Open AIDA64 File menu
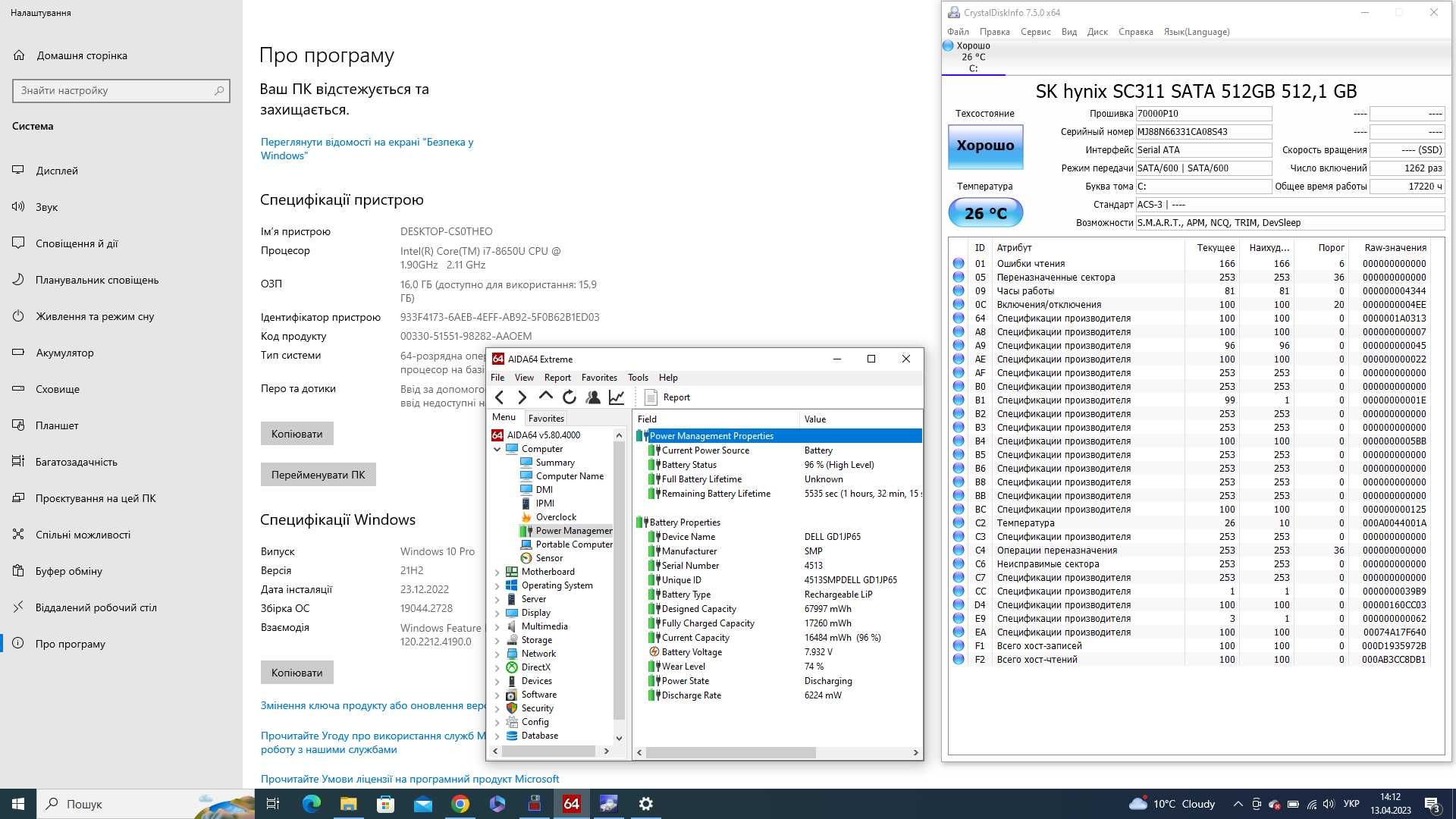This screenshot has width=1456, height=819. 497,378
